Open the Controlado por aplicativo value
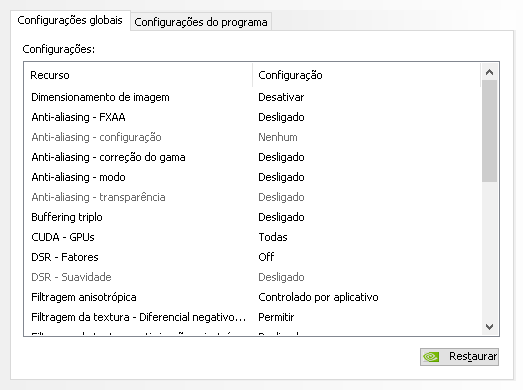This screenshot has width=523, height=390. coord(318,297)
